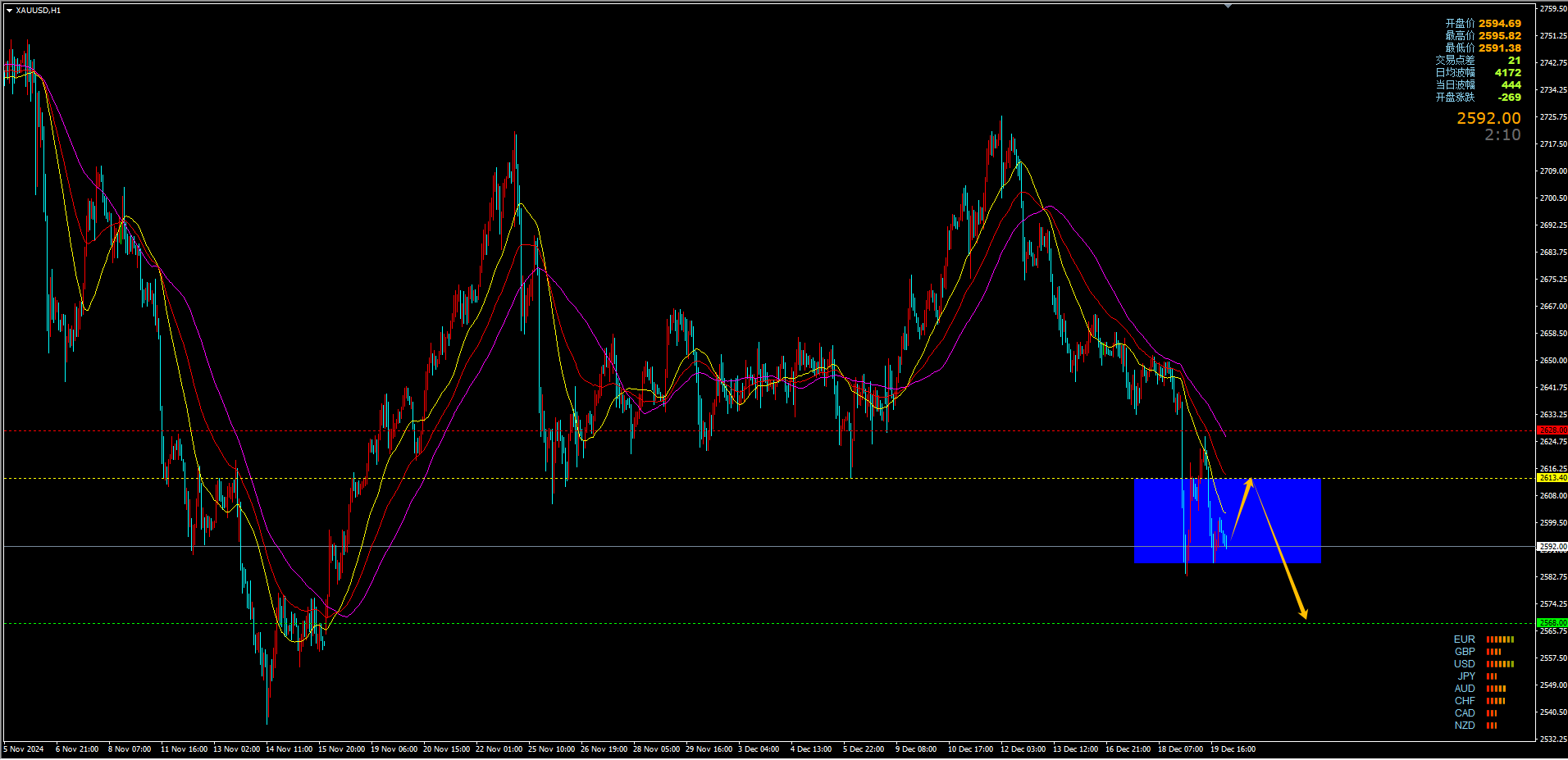Click the GBP currency strength label
1568x760 pixels.
pyautogui.click(x=1465, y=652)
